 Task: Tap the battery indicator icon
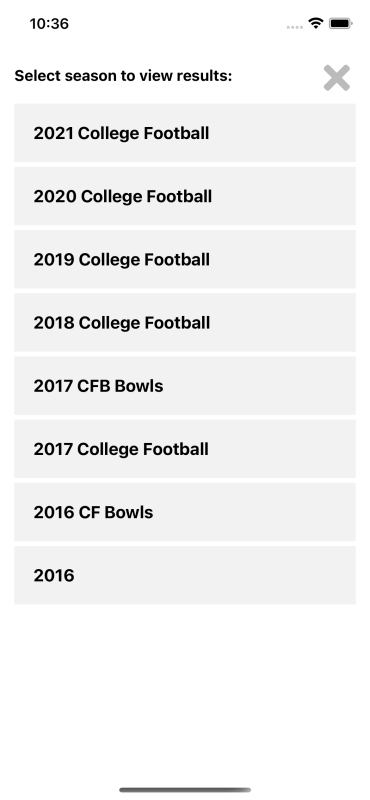point(340,23)
